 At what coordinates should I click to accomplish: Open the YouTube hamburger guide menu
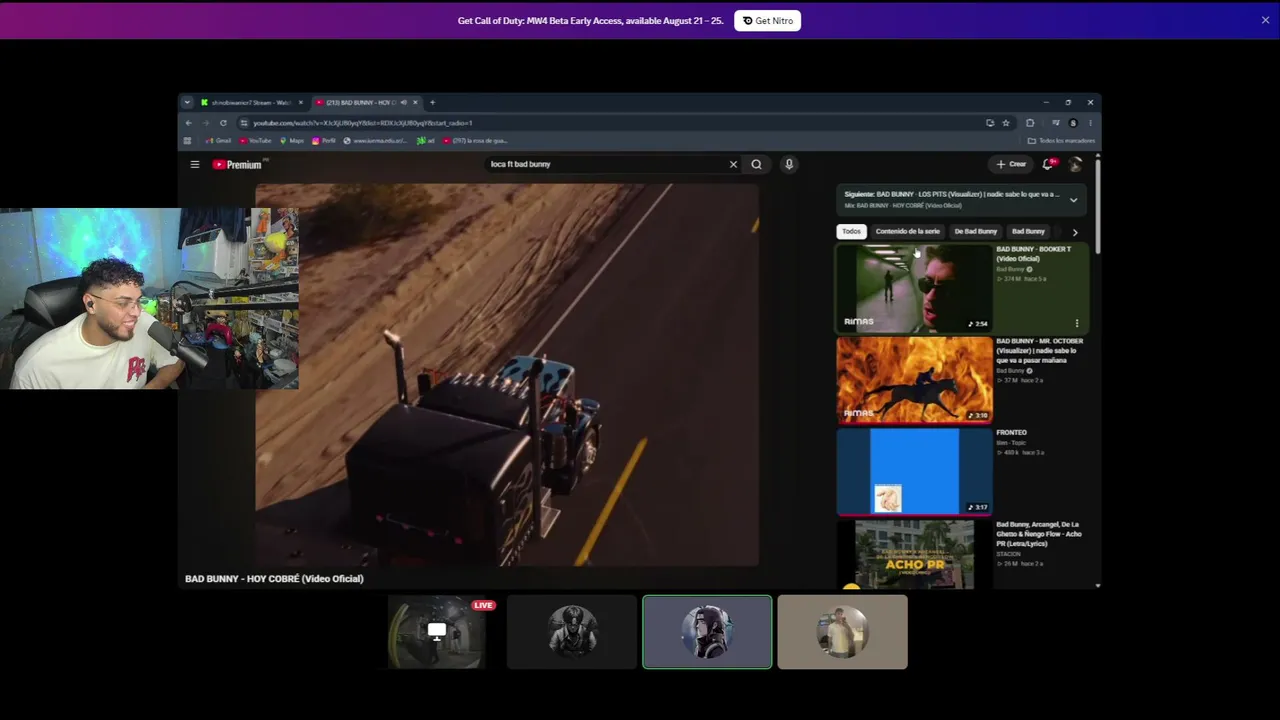point(195,164)
